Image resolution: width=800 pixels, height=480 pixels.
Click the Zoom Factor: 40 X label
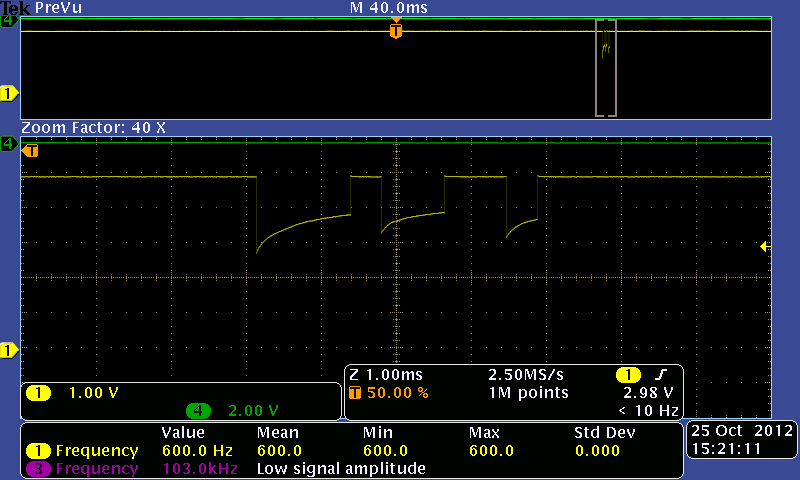[93, 128]
